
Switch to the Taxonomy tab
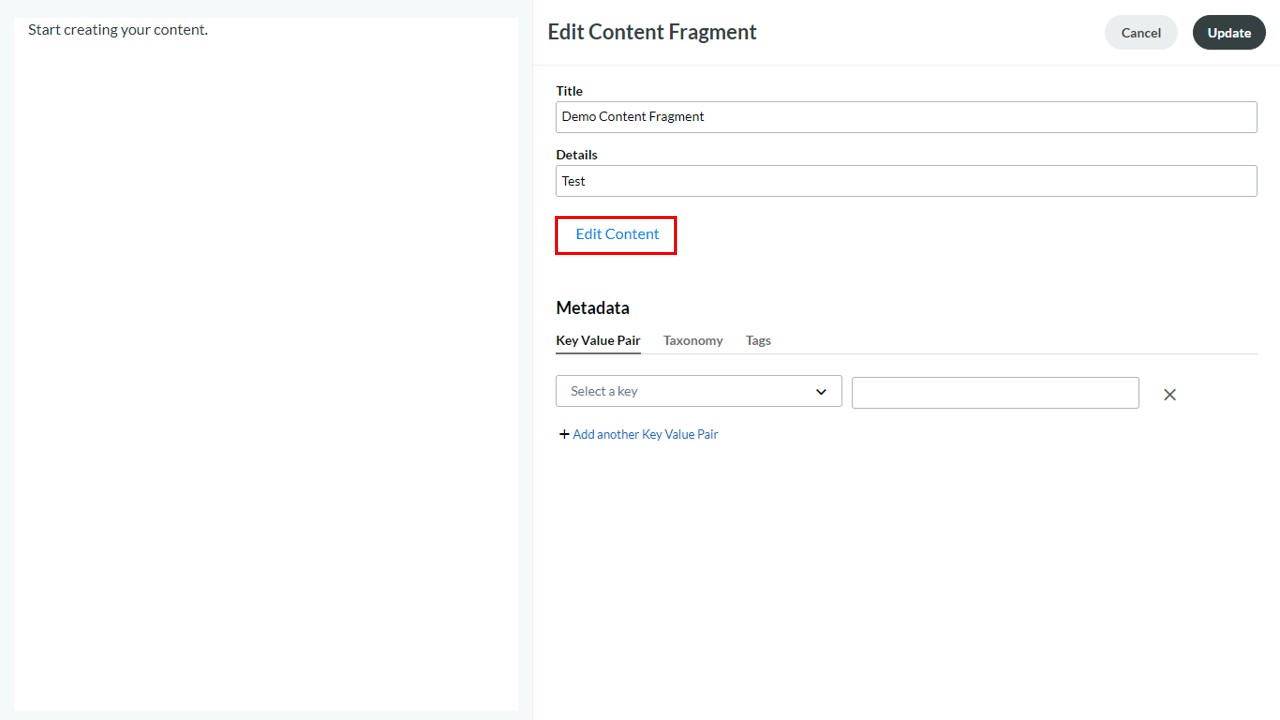pyautogui.click(x=693, y=341)
